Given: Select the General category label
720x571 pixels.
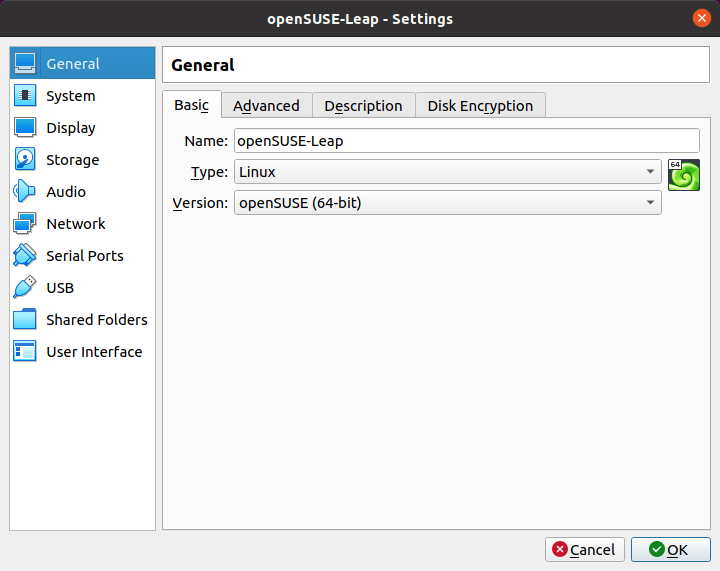Looking at the screenshot, I should coord(73,64).
